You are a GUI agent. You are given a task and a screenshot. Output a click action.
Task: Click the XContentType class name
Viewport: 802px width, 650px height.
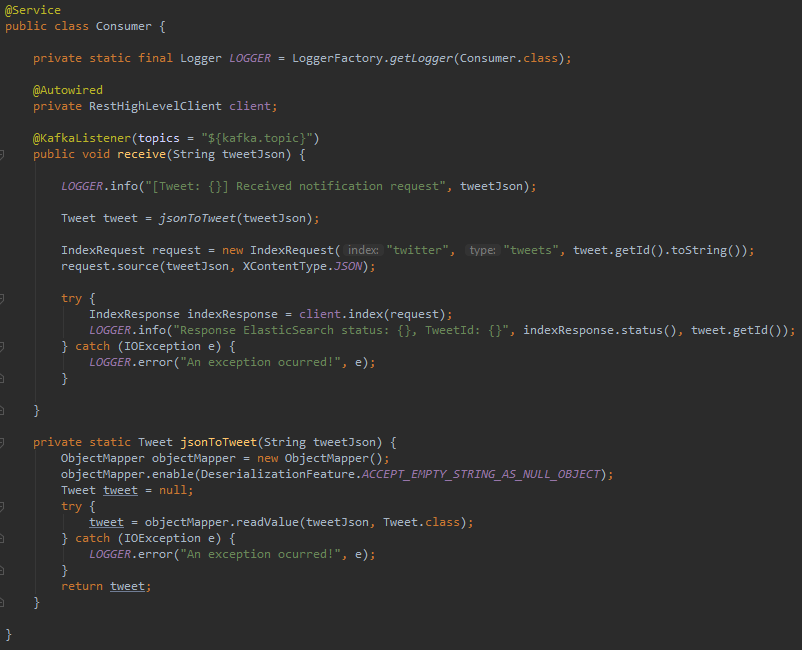coord(284,266)
